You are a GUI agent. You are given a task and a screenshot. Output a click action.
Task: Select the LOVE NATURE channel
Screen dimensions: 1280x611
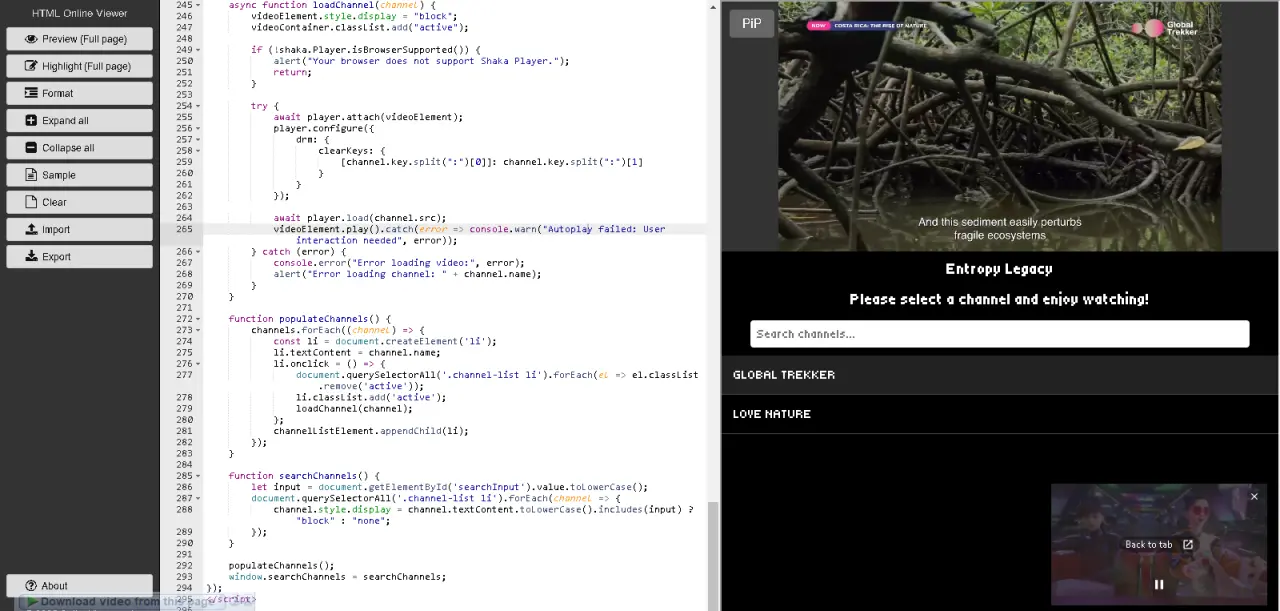coord(1000,414)
